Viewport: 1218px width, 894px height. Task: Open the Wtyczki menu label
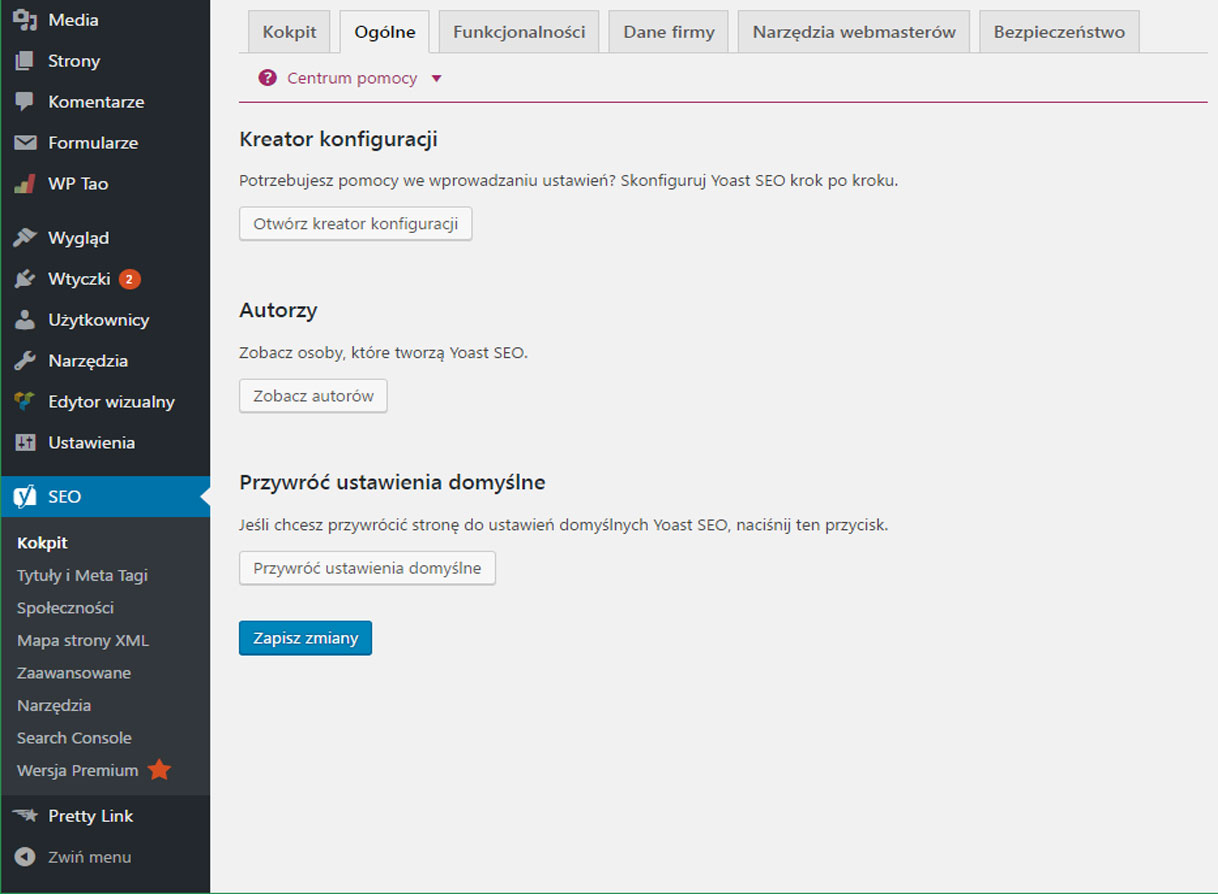click(x=79, y=279)
